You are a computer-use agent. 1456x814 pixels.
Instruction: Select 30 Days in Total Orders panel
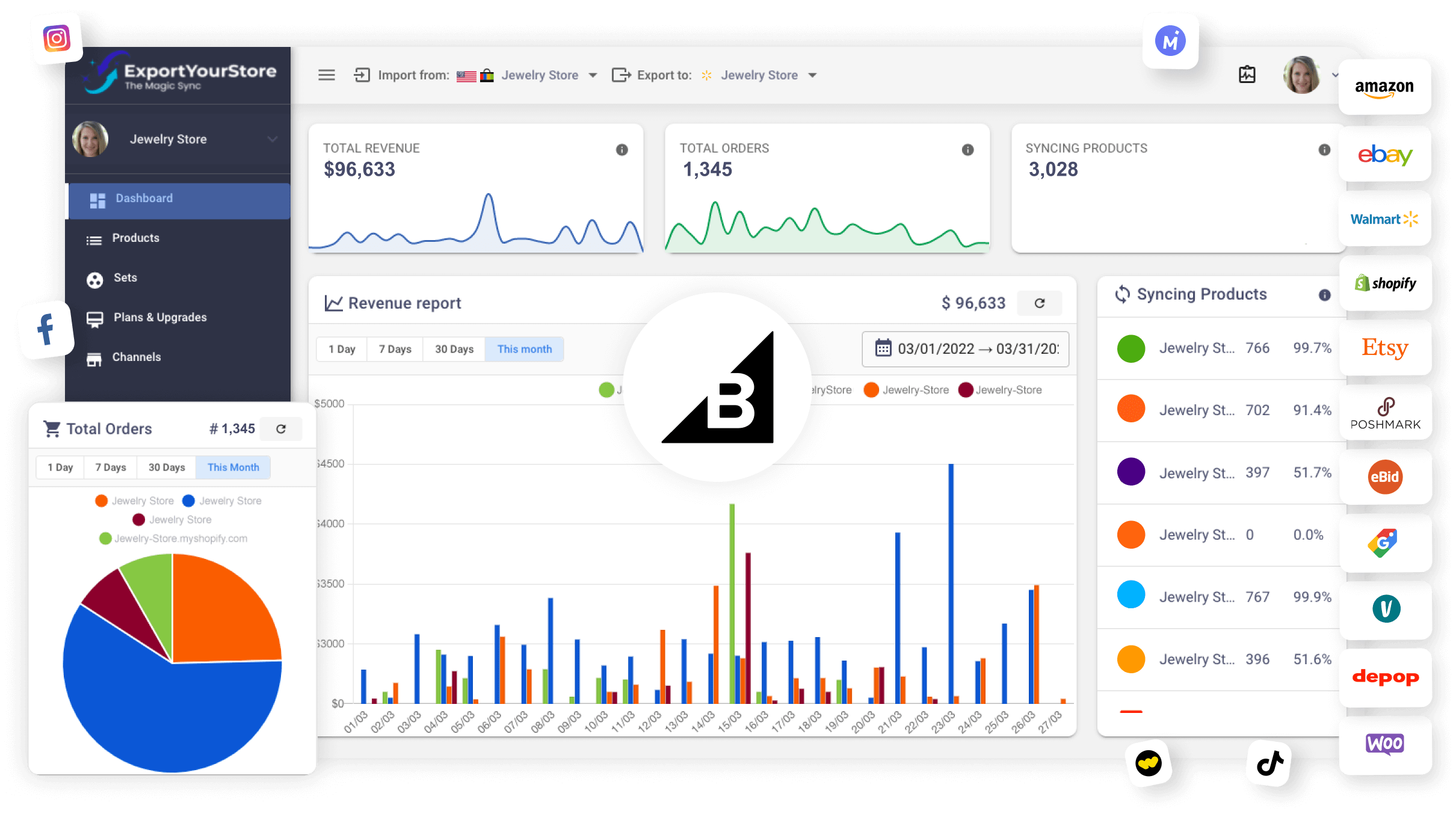[x=167, y=467]
